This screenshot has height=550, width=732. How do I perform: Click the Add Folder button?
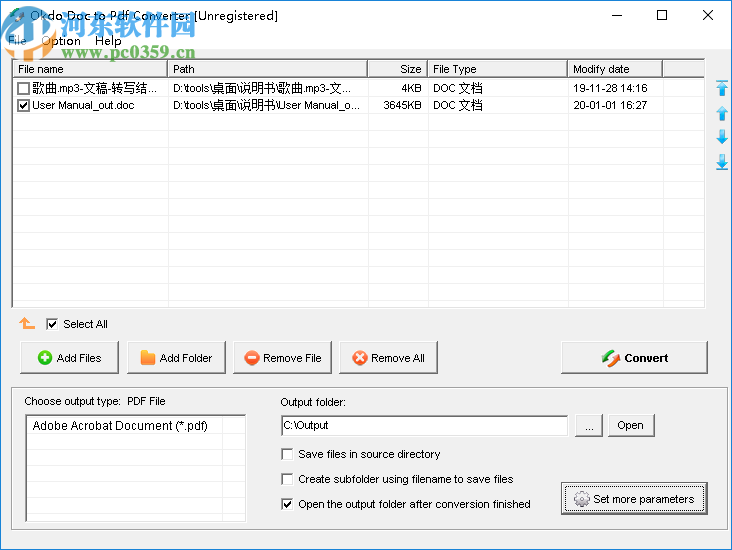coord(176,358)
